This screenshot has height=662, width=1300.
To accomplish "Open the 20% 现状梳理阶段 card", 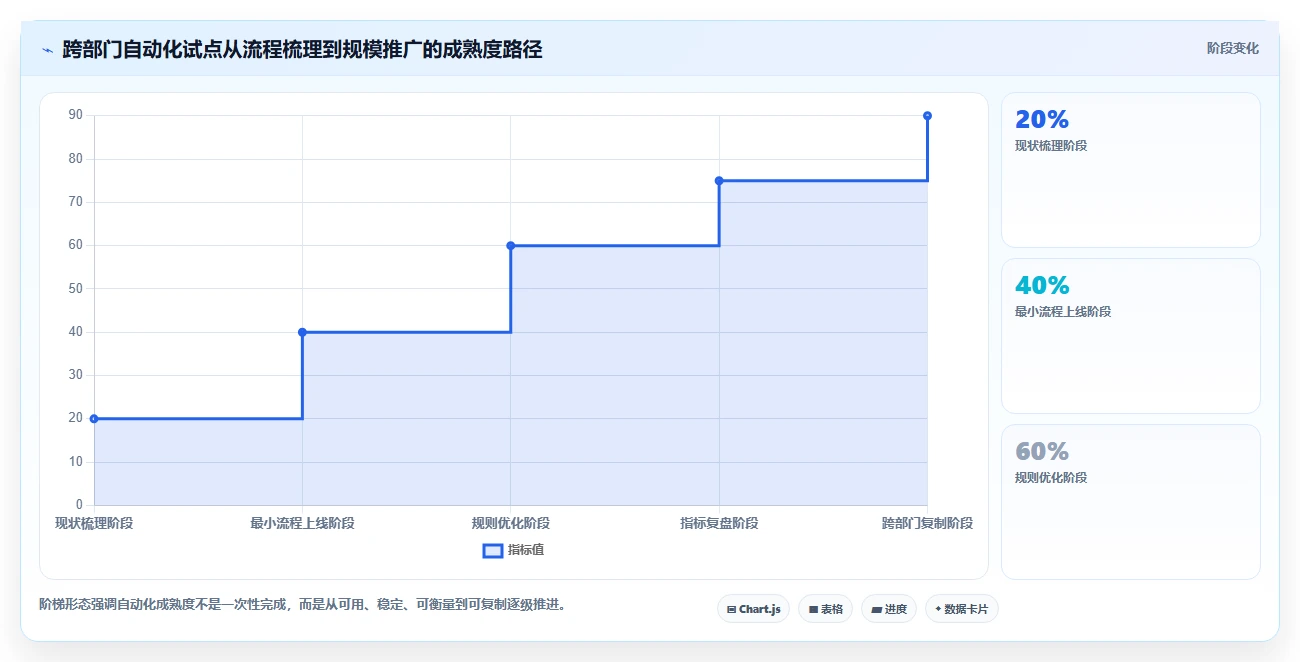I will pos(1131,170).
